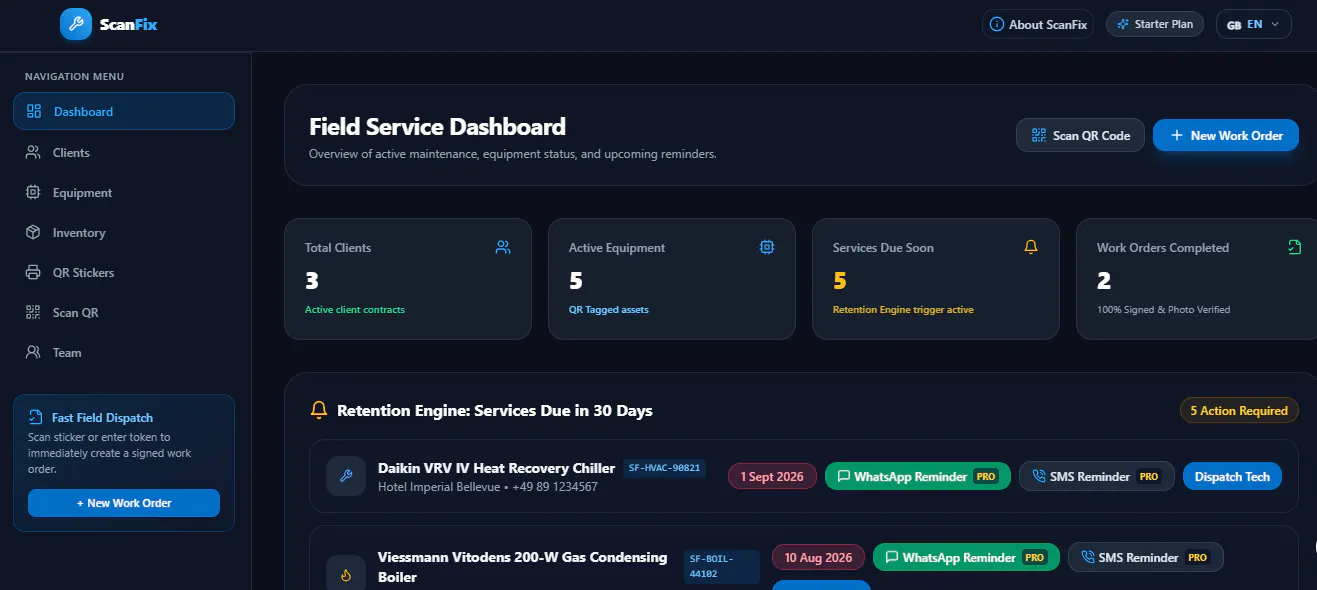Click the 1 Sept 2026 date badge
1317x590 pixels.
[x=772, y=476]
